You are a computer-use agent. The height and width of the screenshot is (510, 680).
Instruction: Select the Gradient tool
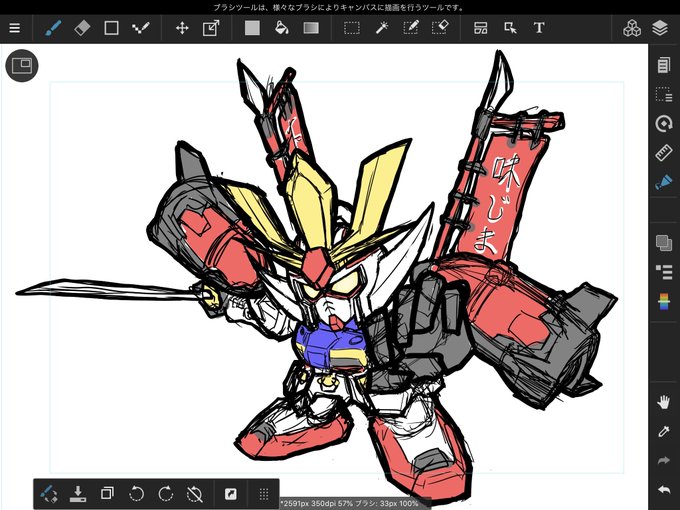(311, 28)
